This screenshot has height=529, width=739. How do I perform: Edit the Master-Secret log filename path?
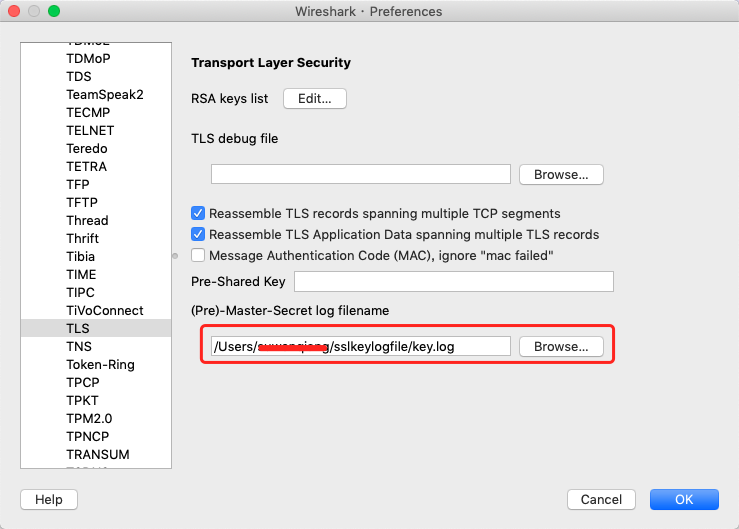(x=361, y=346)
